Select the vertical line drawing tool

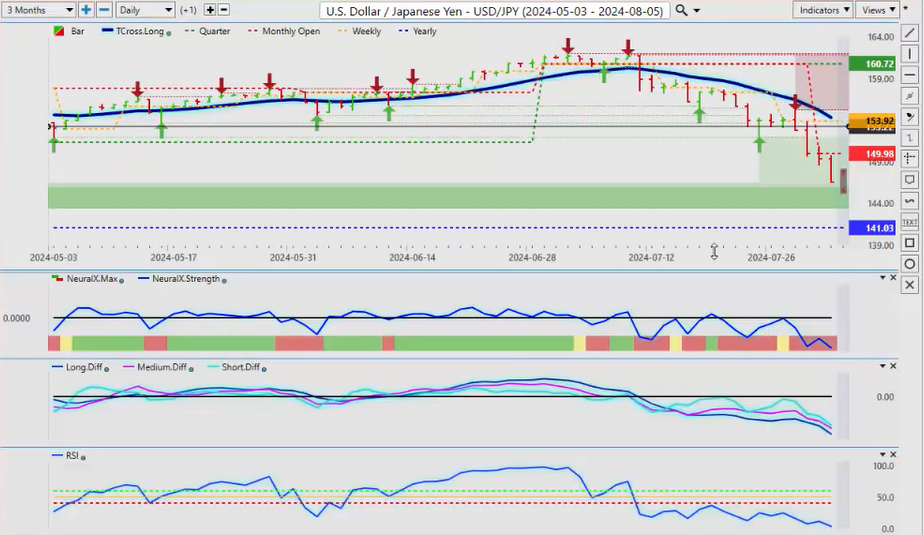point(910,54)
